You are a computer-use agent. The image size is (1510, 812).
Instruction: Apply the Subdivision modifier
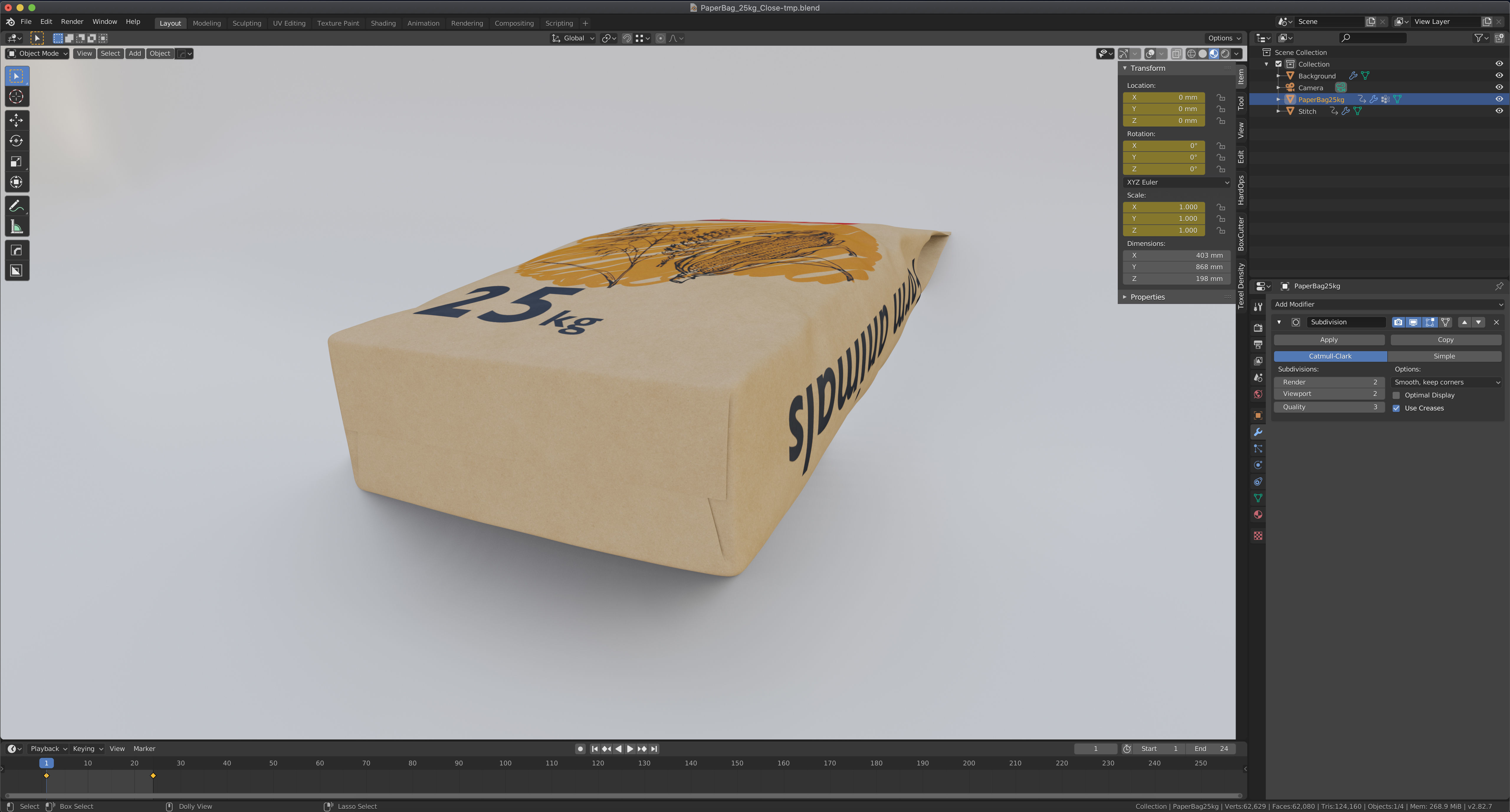[x=1328, y=339]
